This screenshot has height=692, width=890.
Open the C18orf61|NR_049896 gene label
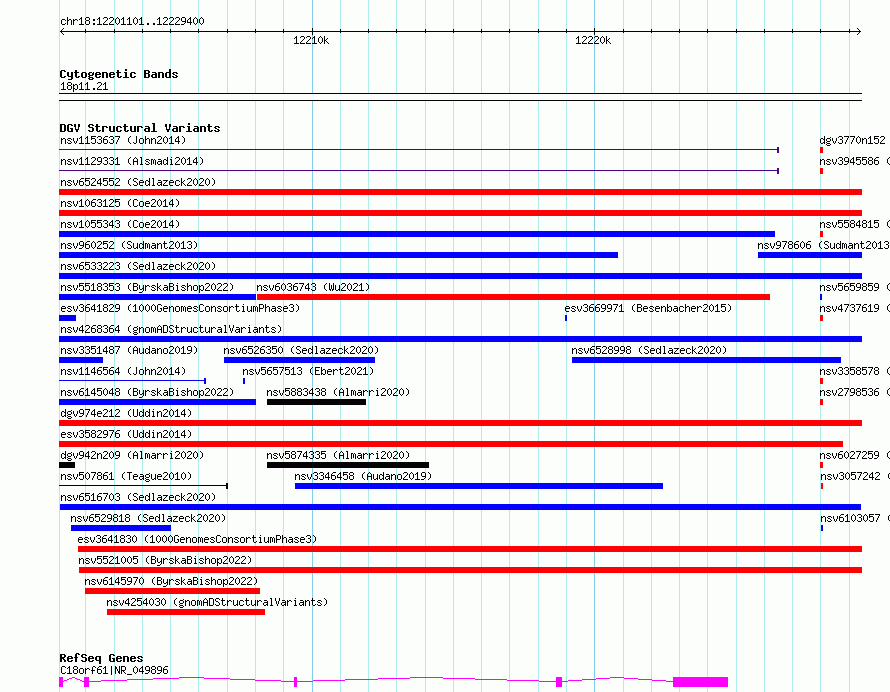coord(114,670)
